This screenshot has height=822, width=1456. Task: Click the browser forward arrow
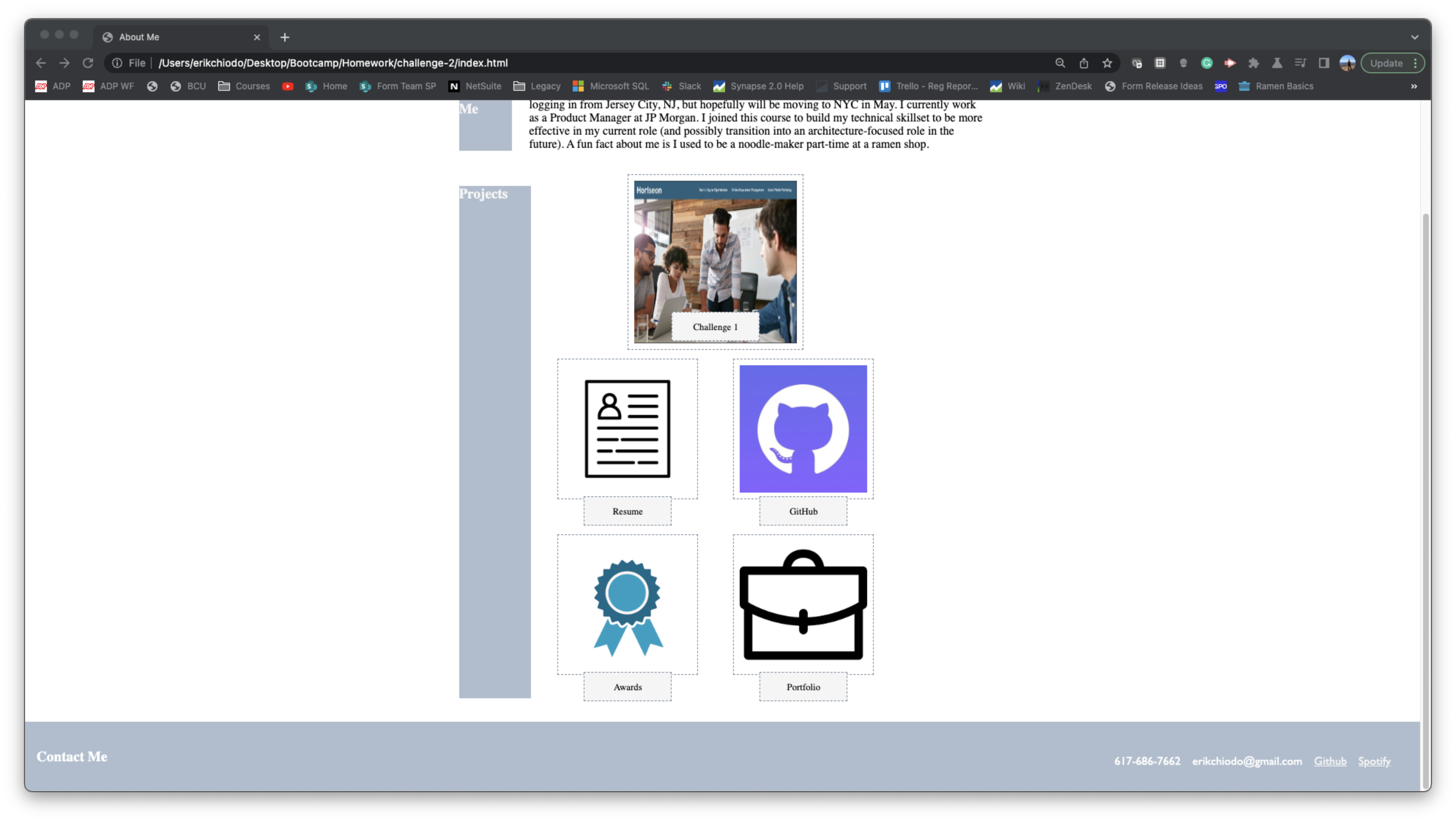(x=64, y=63)
